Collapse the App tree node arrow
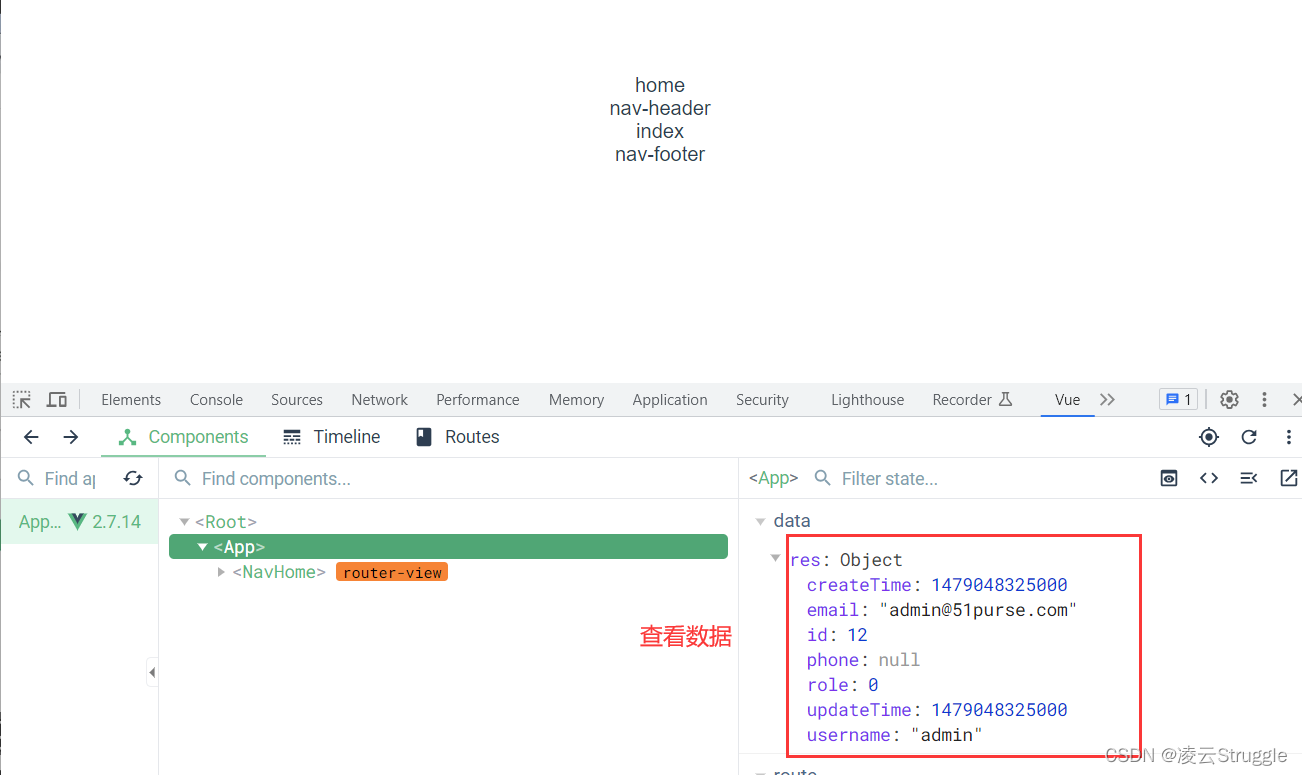Screen dimensions: 1302x775 (x=203, y=547)
